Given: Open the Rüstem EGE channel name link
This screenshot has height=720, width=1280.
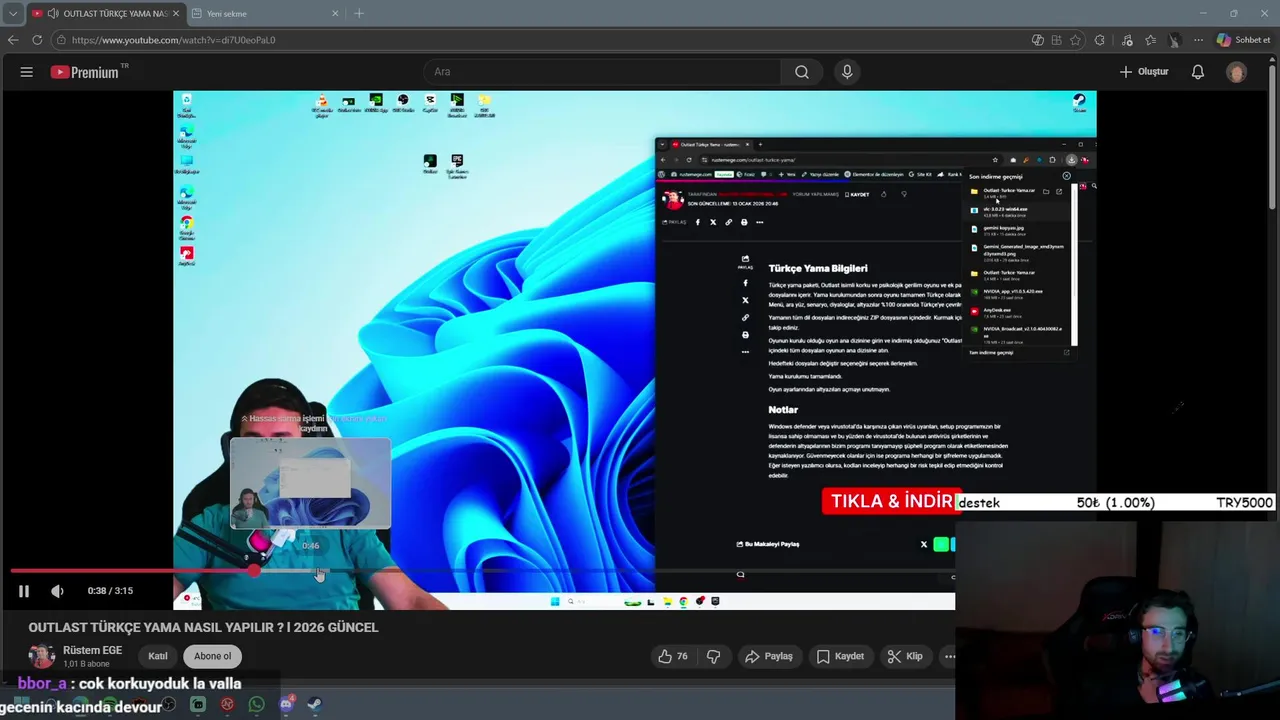Looking at the screenshot, I should pos(92,650).
